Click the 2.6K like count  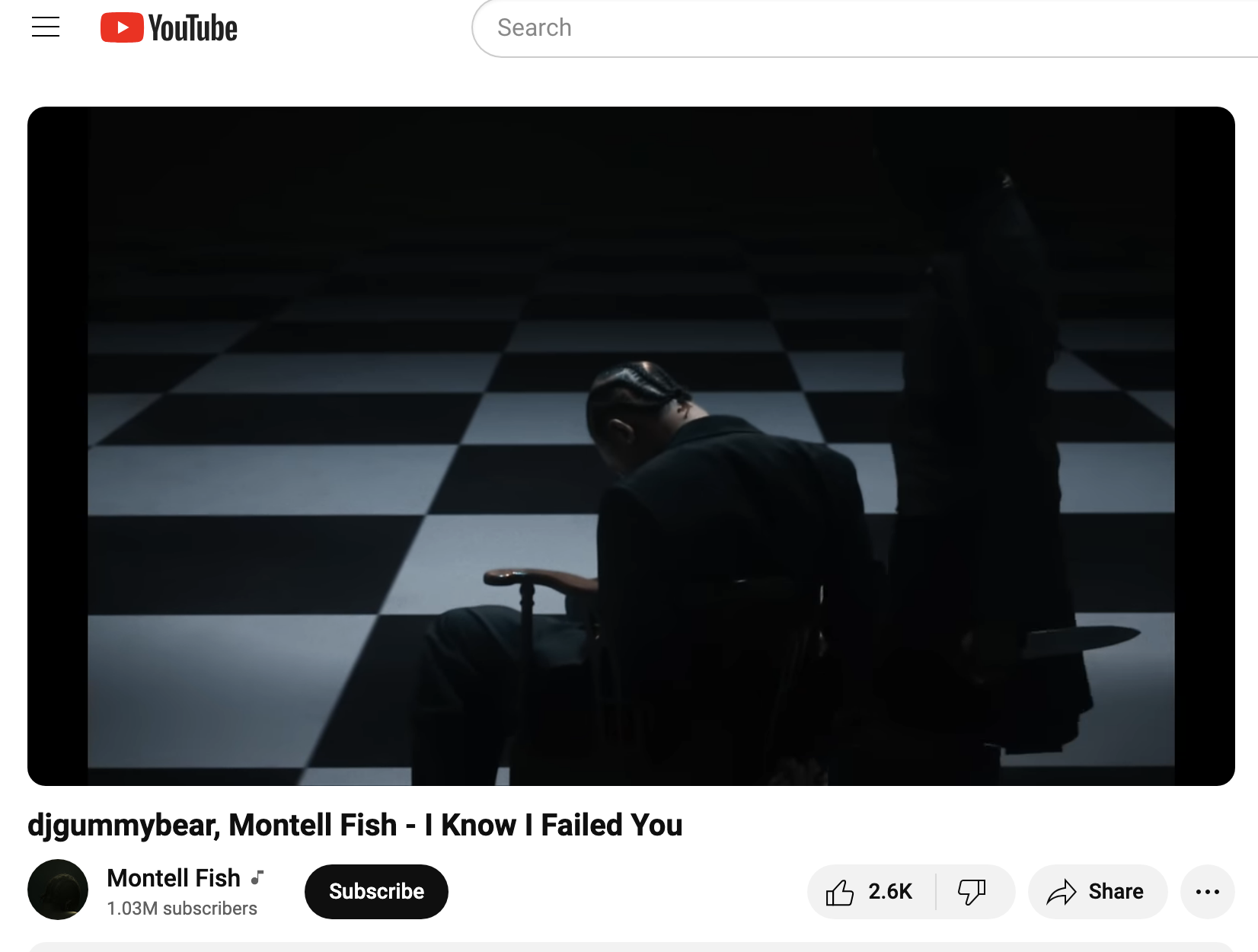coord(890,892)
